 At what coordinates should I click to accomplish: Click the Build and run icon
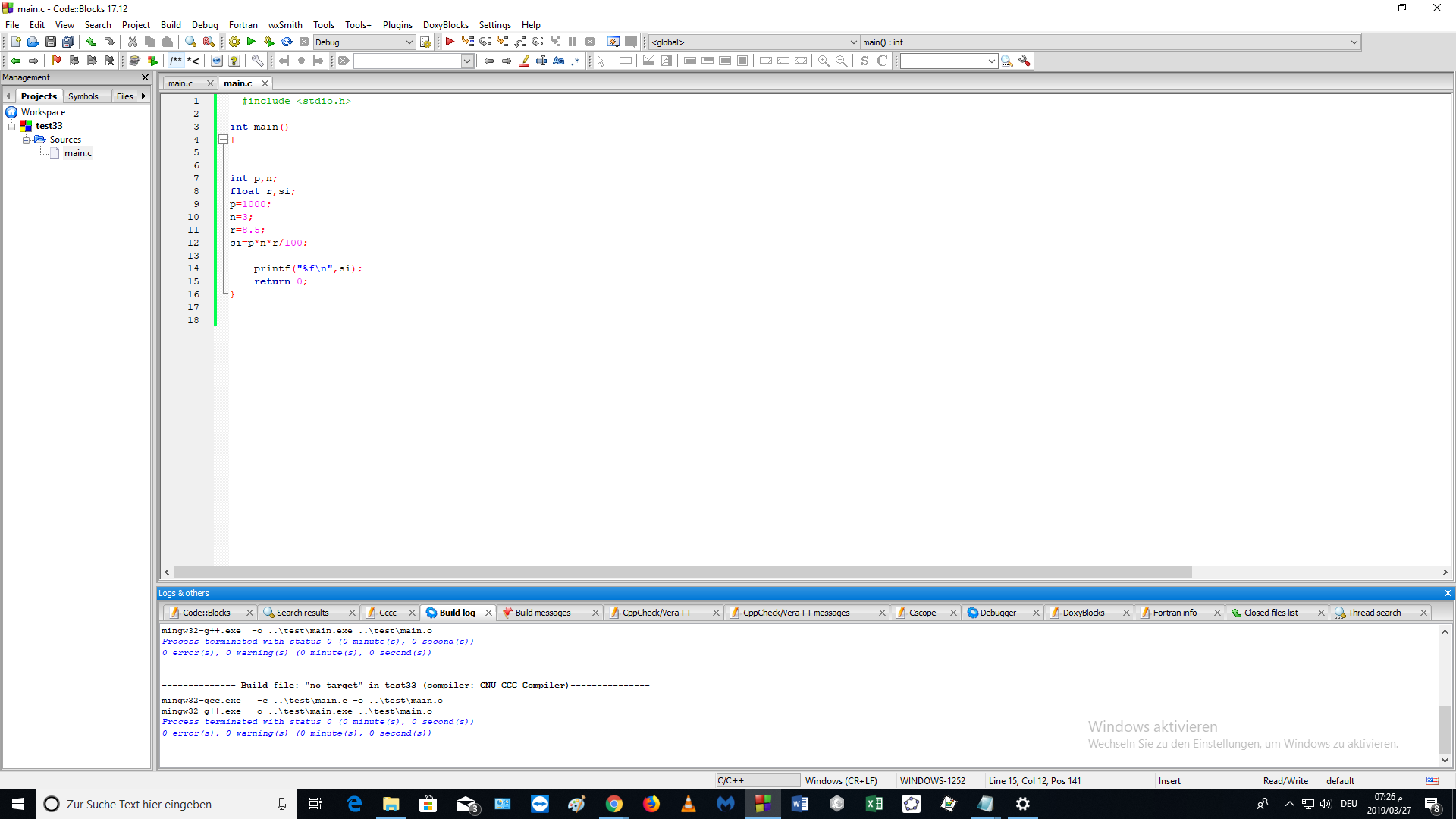268,42
